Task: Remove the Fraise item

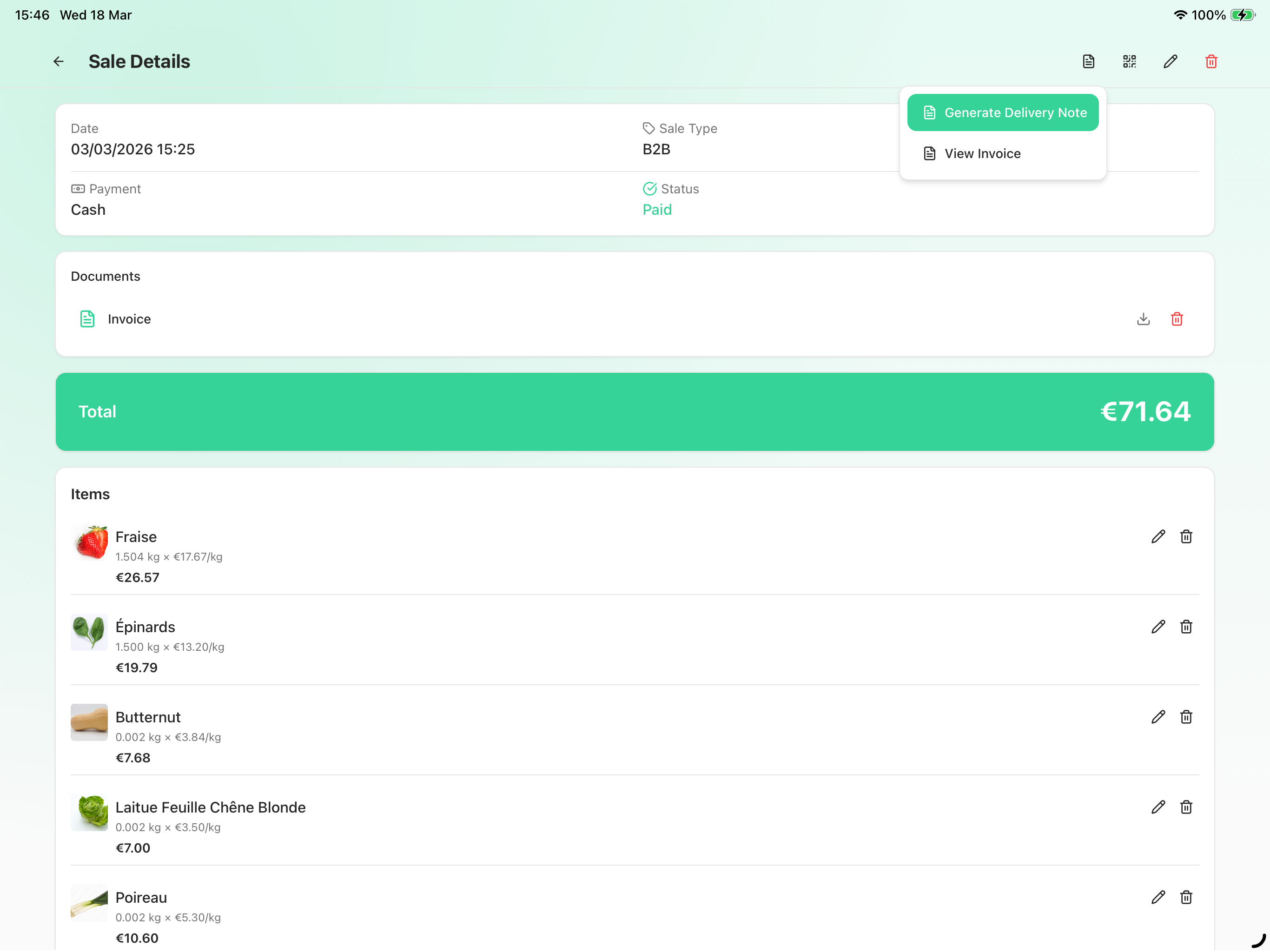Action: (1185, 536)
